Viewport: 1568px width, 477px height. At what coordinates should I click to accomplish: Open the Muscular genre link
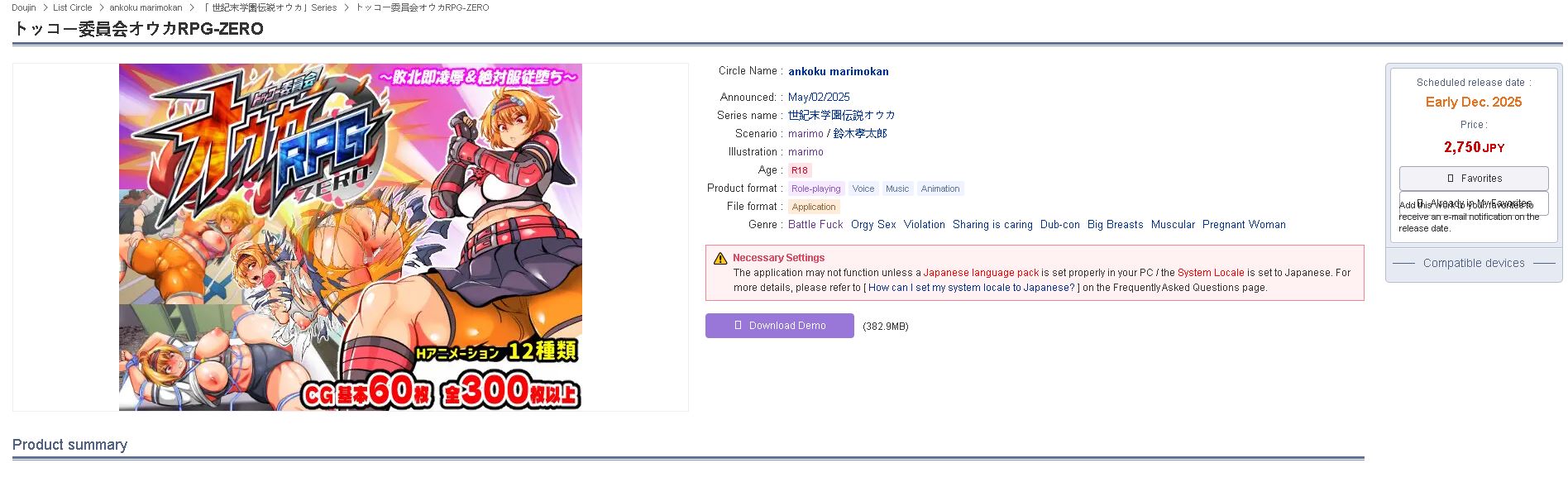1173,225
